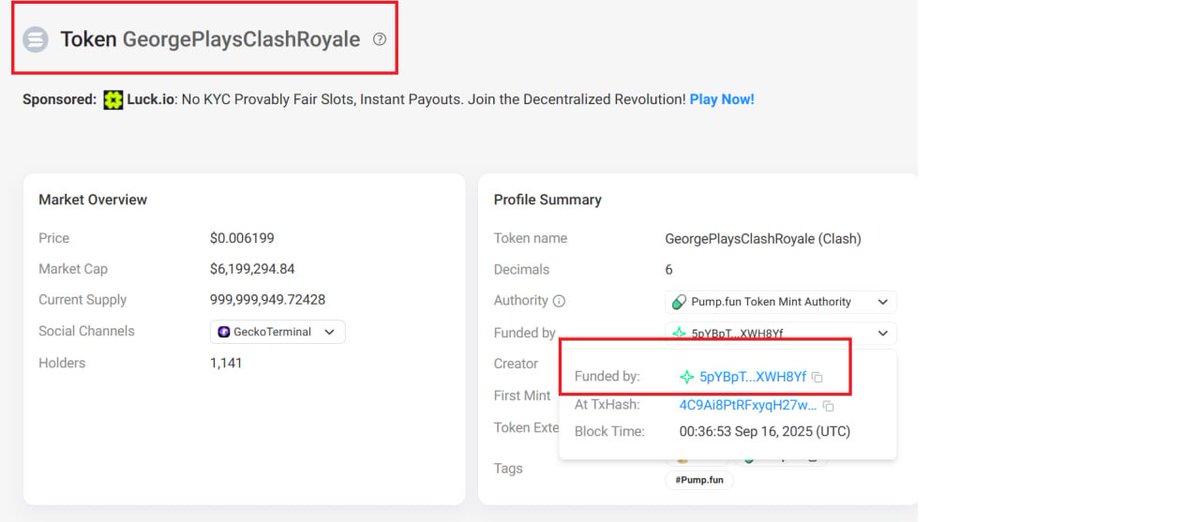Click the GeckoTerminal logo in Social Channels
The height and width of the screenshot is (522, 1200).
tap(224, 332)
